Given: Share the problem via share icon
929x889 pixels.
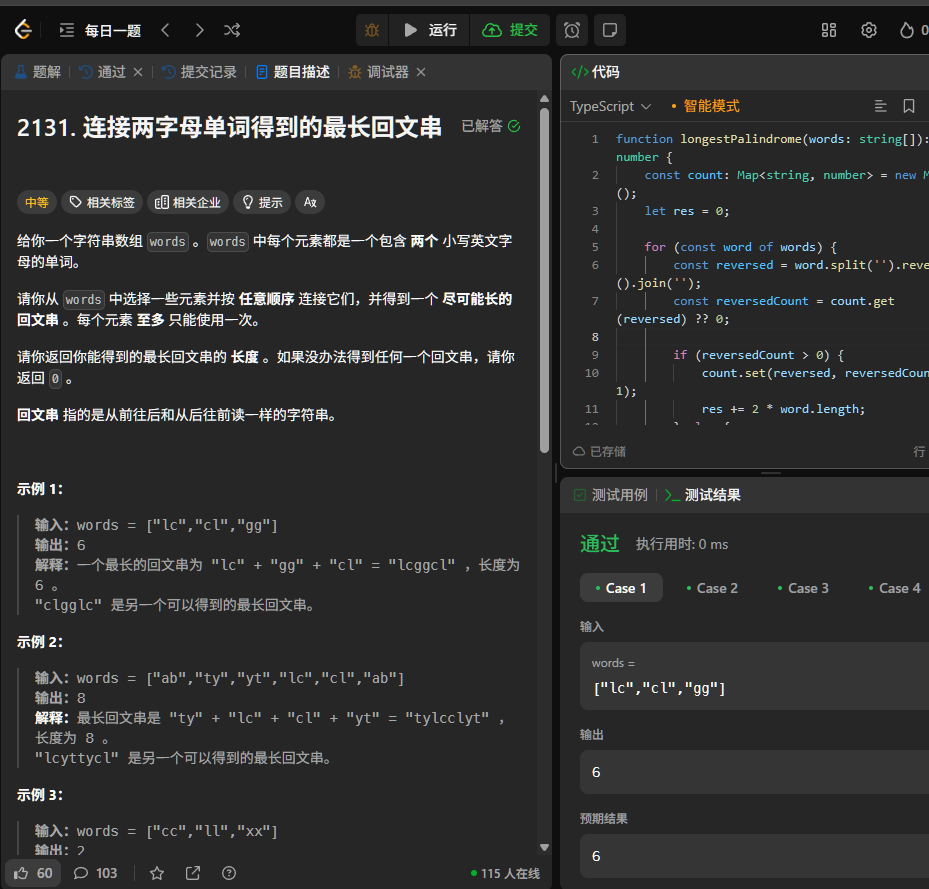Looking at the screenshot, I should (x=193, y=873).
